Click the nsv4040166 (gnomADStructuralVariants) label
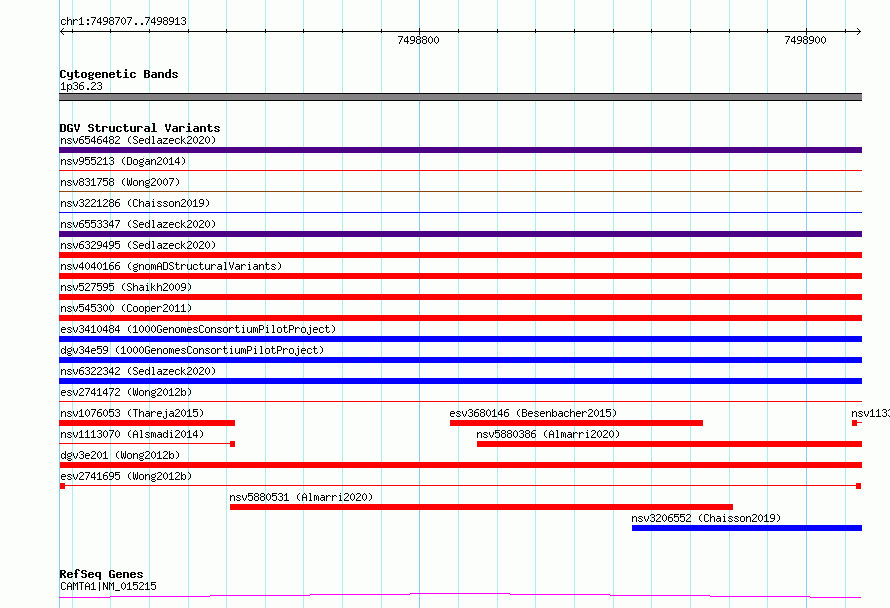This screenshot has width=890, height=608. pyautogui.click(x=171, y=266)
